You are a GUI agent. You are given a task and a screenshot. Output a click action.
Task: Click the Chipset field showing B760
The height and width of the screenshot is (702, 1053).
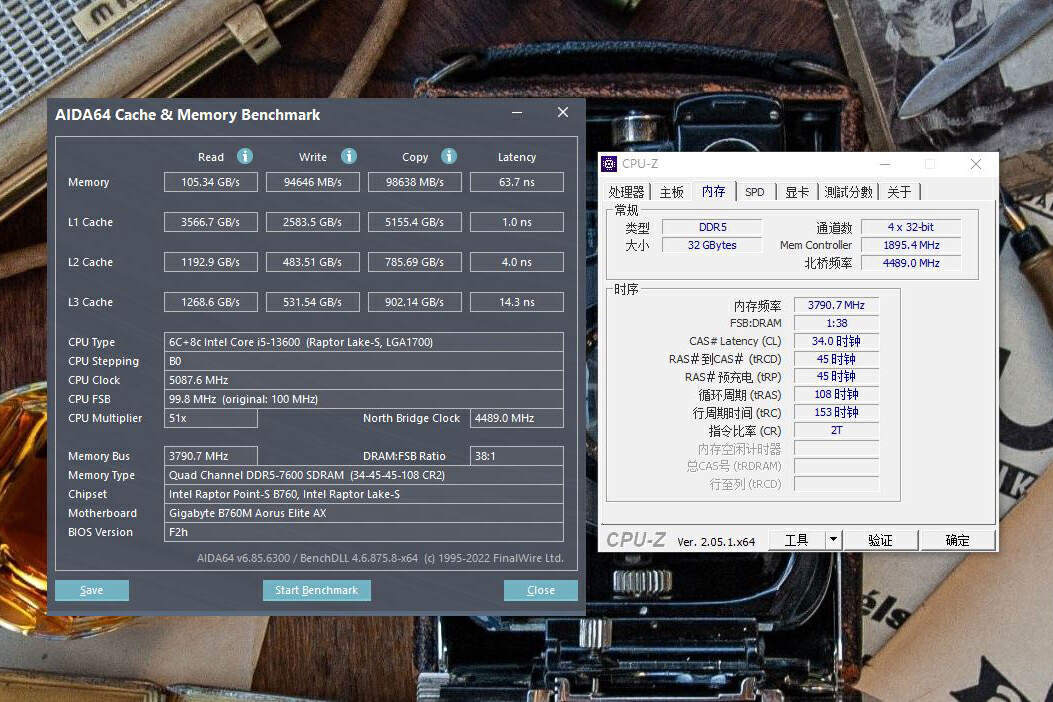pos(364,494)
